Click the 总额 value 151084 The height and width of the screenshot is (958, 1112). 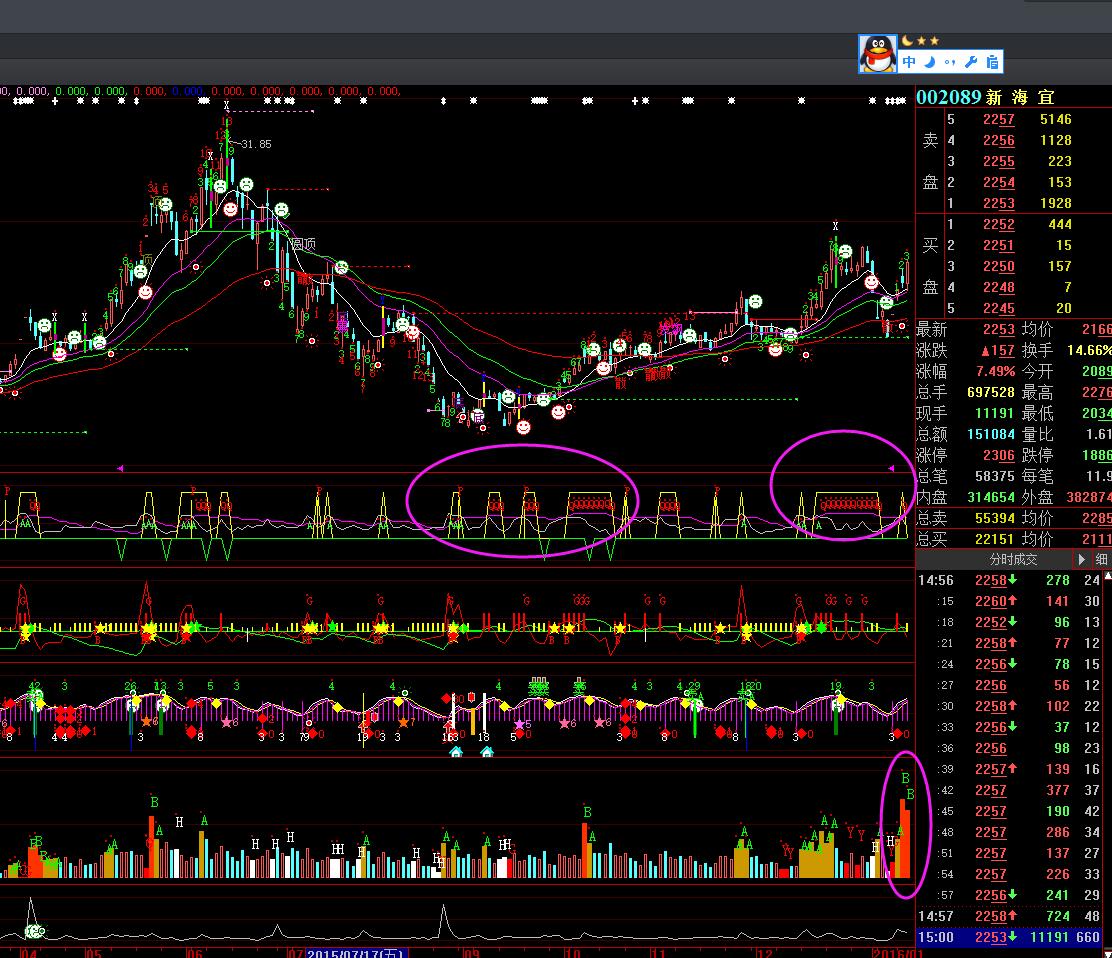[991, 434]
